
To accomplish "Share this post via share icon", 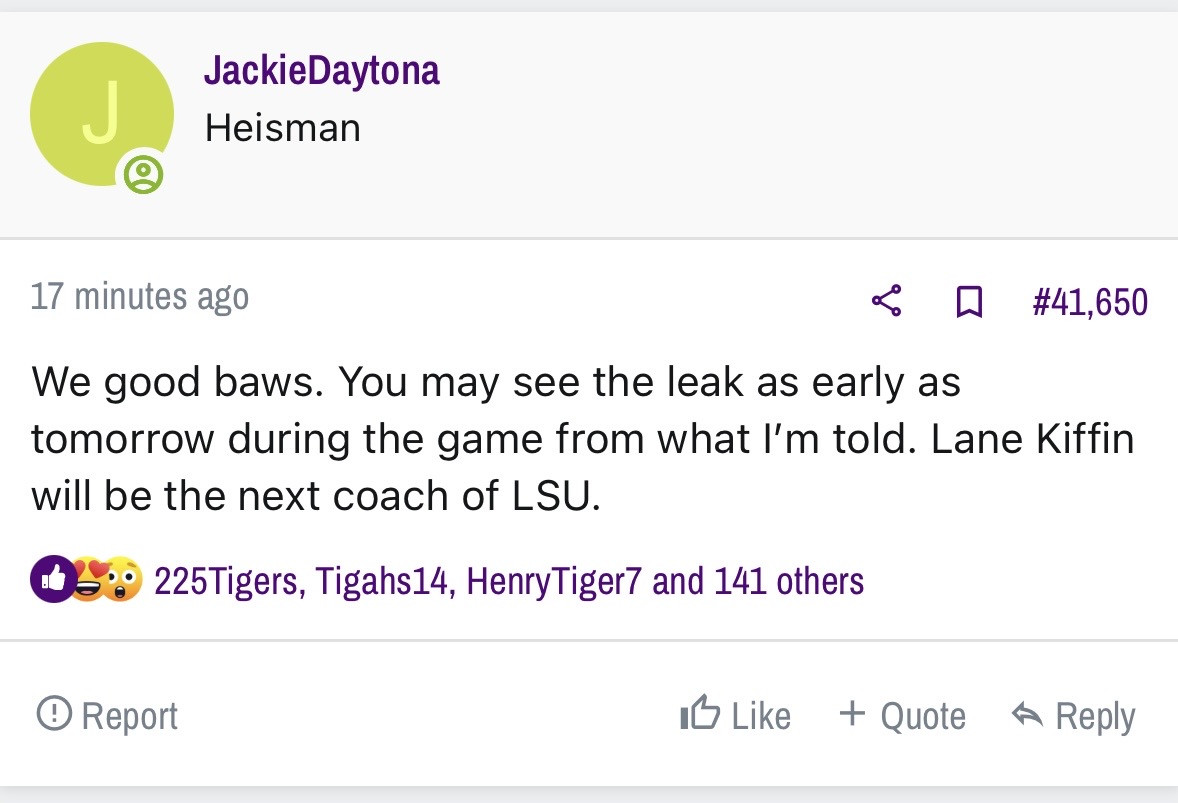I will click(886, 300).
